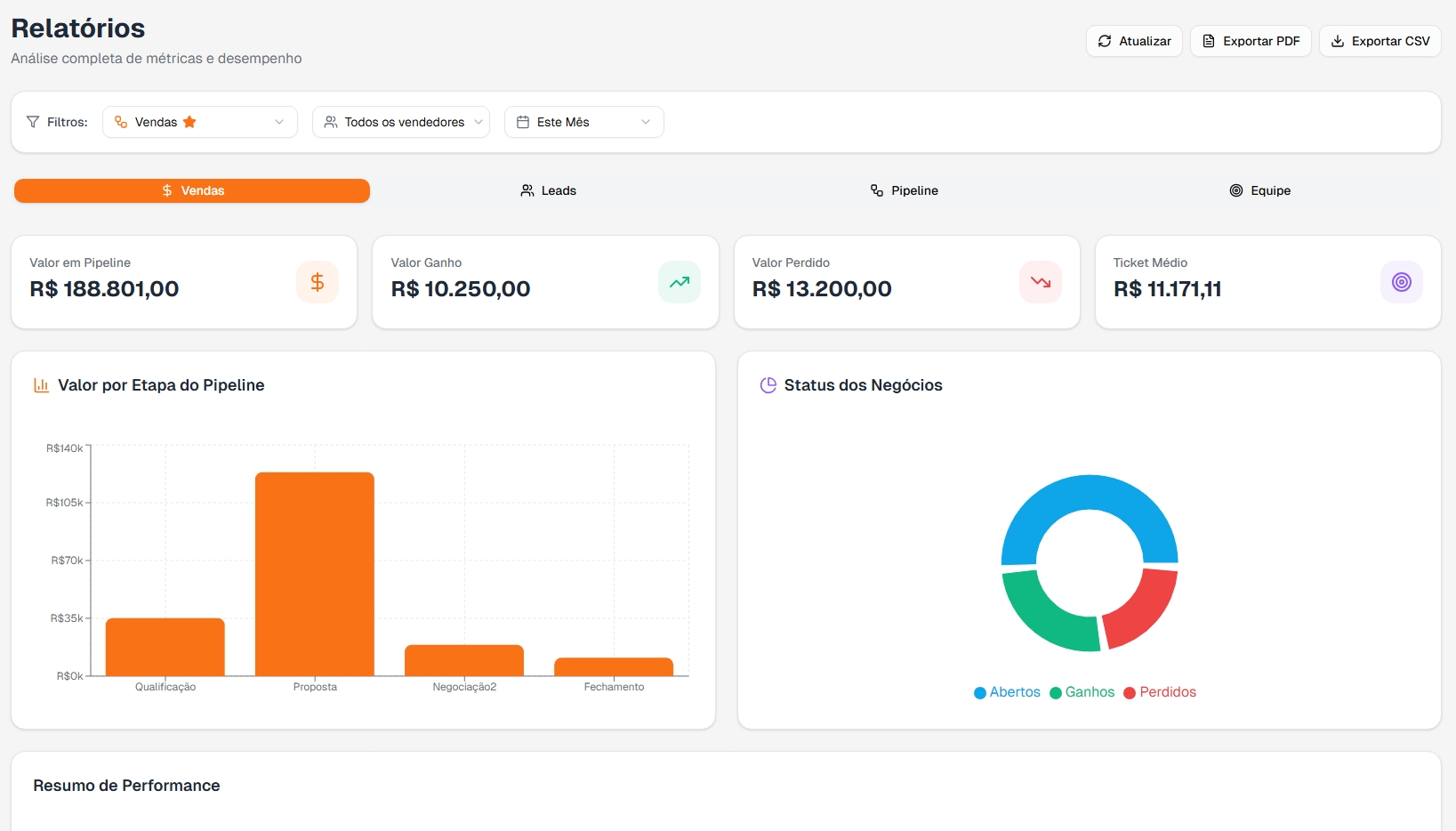Viewport: 1456px width, 831px height.
Task: Click the red decline icon on Valor Perdido card
Action: (1041, 282)
